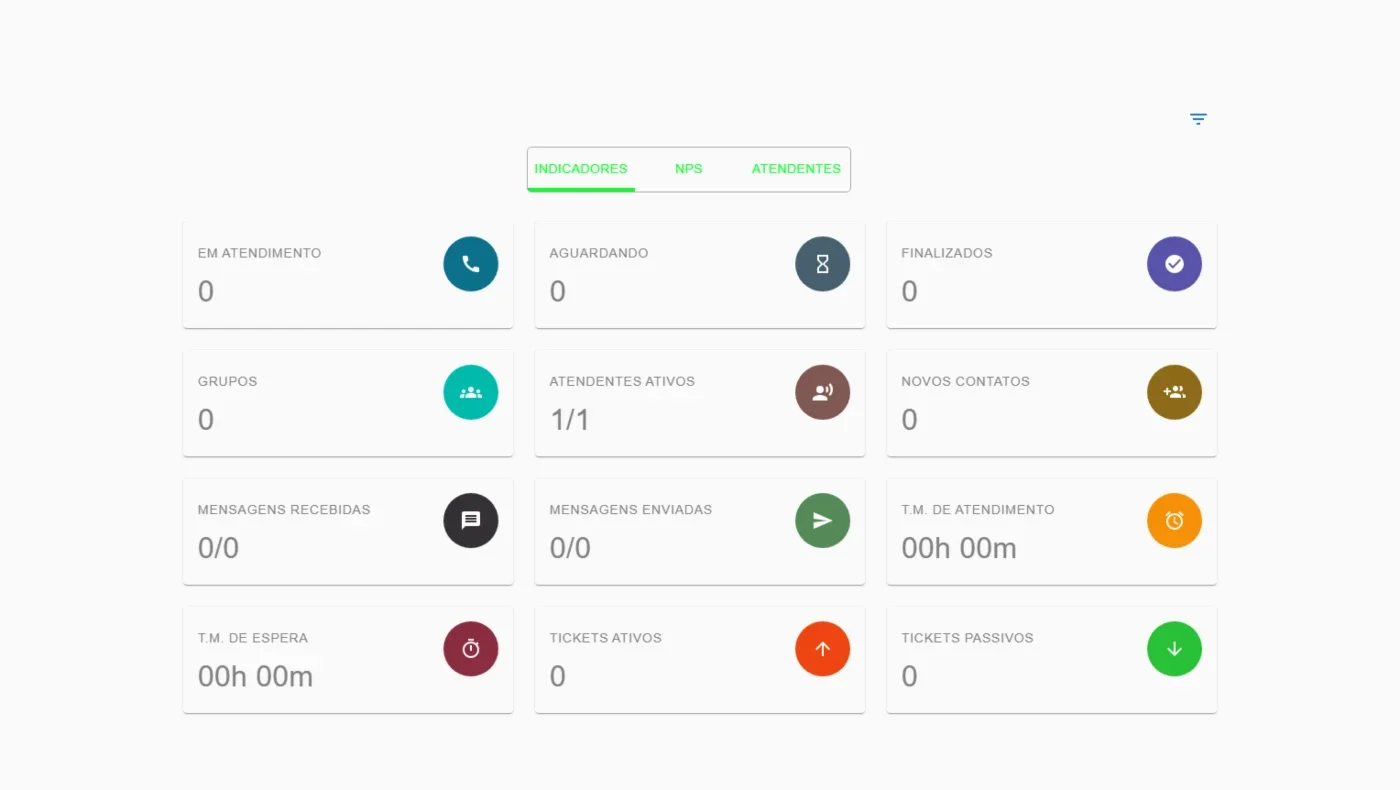Click '00h 00m' under T.M. de Atendimento
The height and width of the screenshot is (790, 1400).
pos(959,548)
